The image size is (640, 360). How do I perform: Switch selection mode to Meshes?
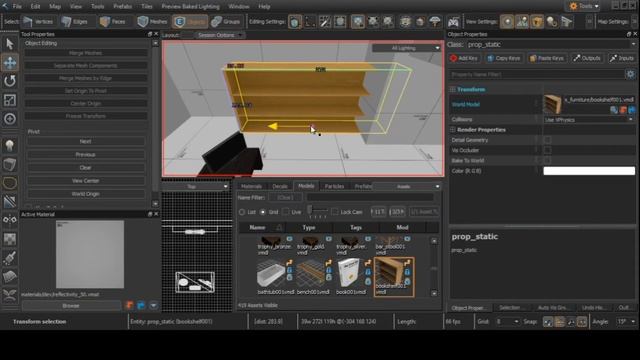(x=152, y=22)
